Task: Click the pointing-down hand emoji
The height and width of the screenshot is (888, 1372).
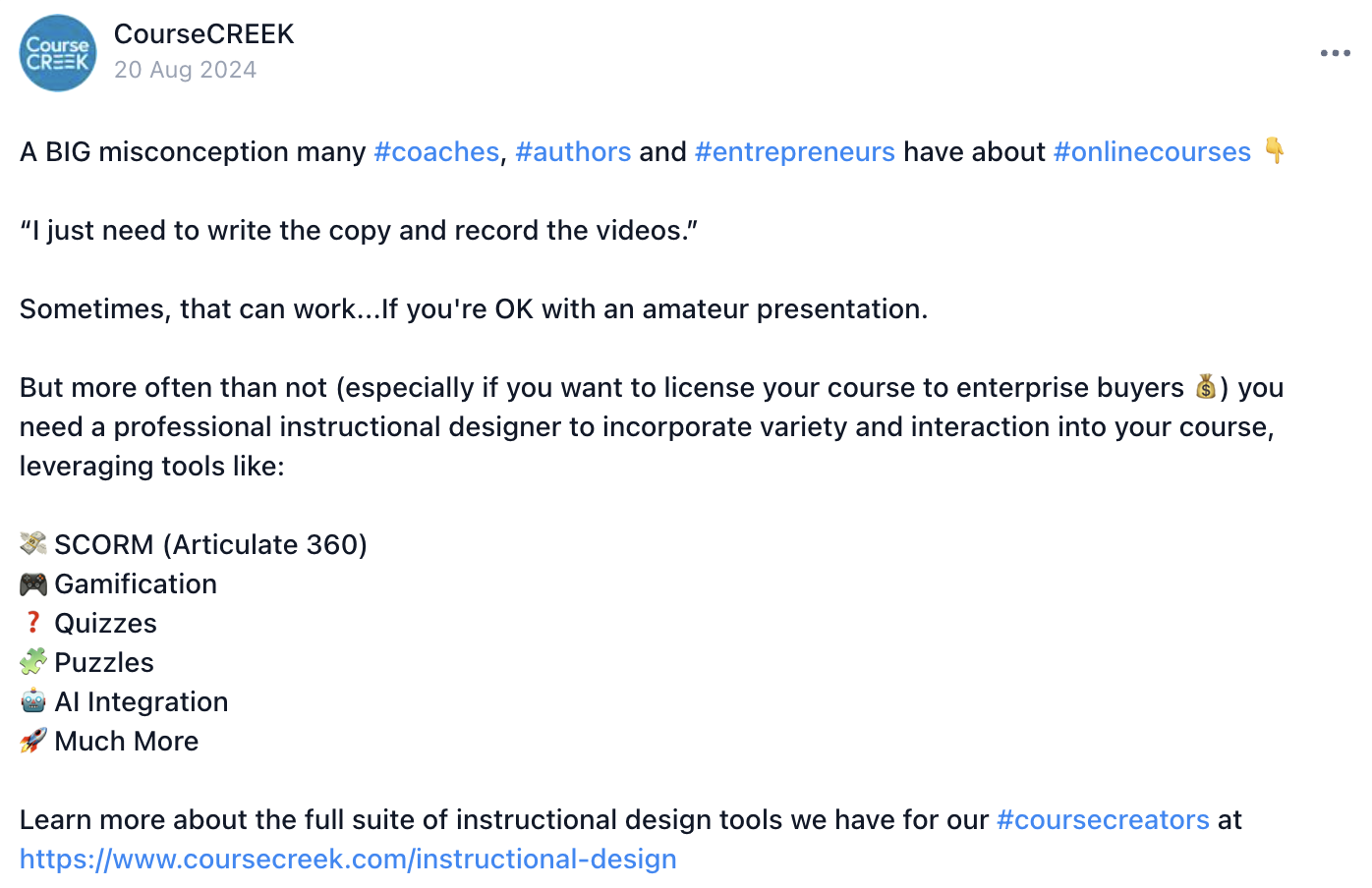Action: pyautogui.click(x=1275, y=150)
